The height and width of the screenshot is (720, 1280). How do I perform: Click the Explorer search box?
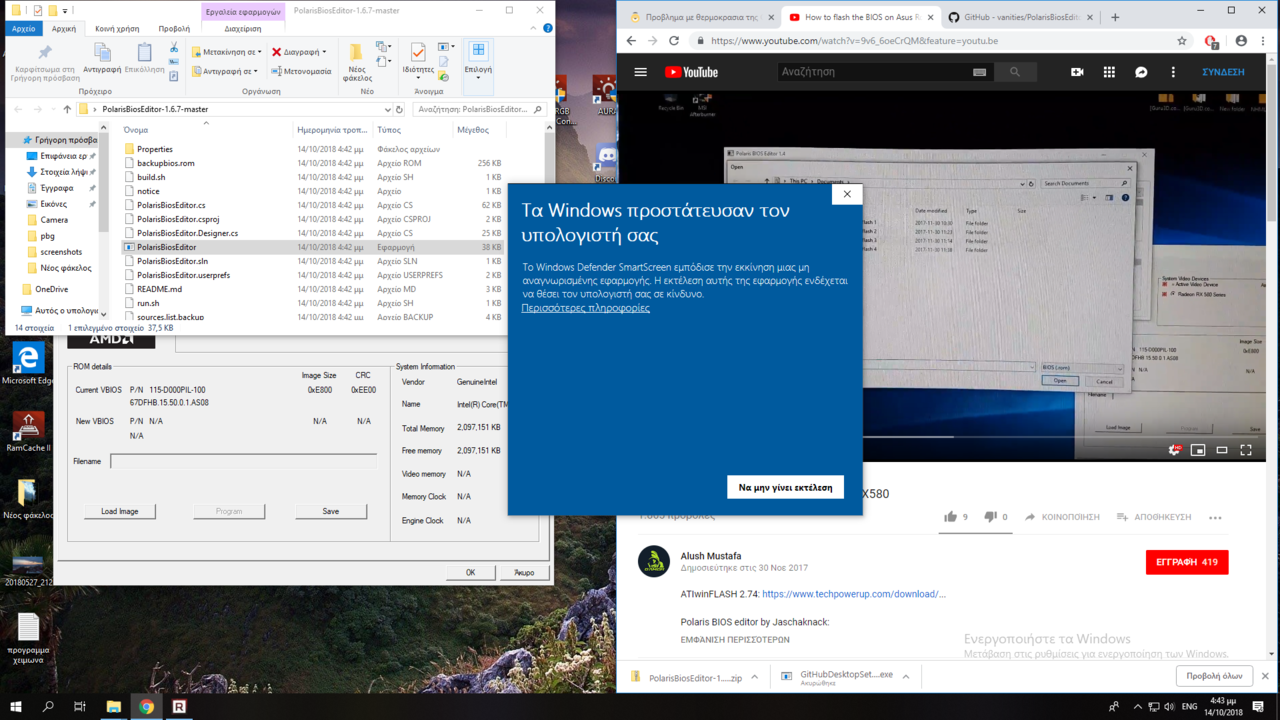click(x=480, y=109)
